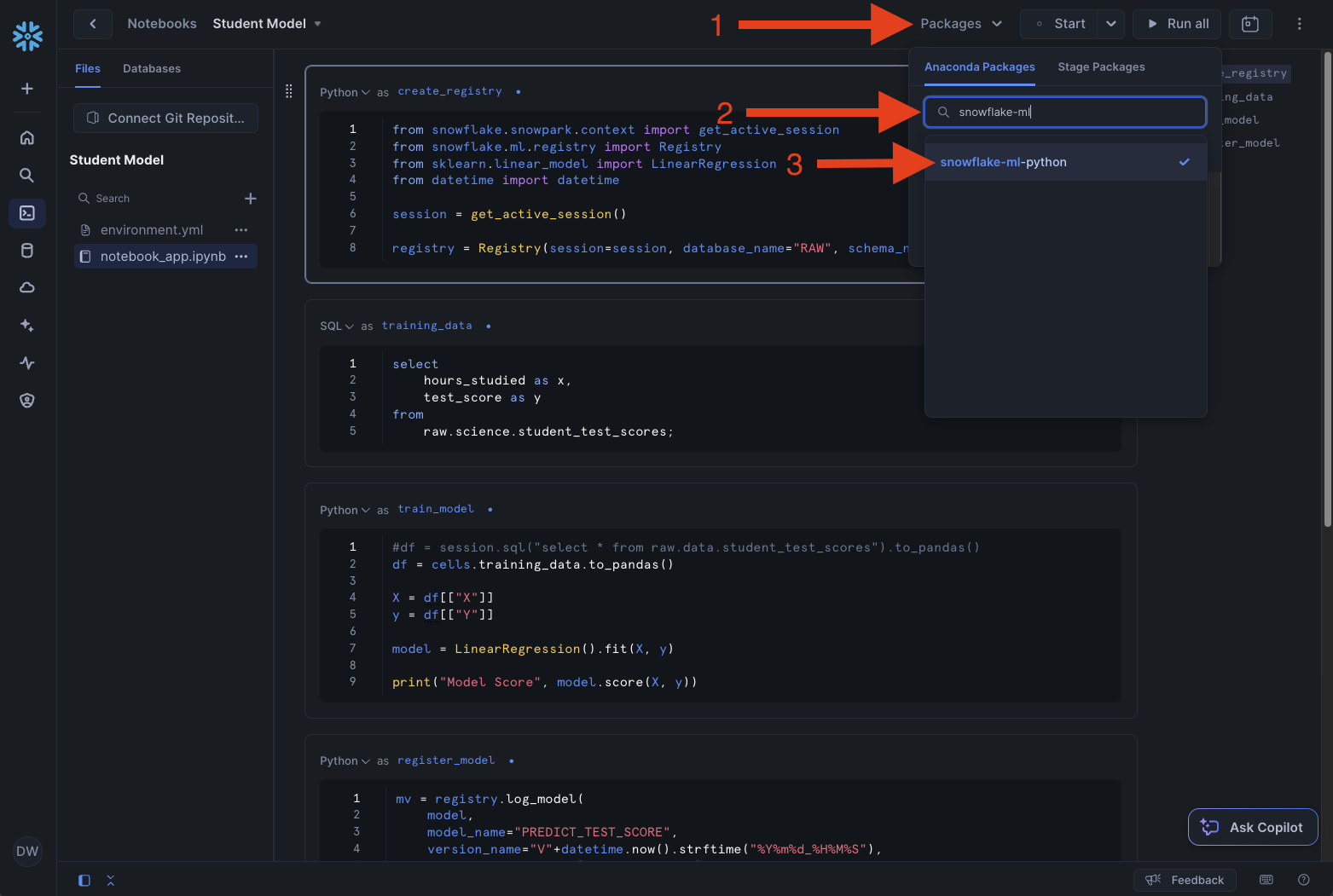Change SQL language of training_data cell

tap(337, 326)
